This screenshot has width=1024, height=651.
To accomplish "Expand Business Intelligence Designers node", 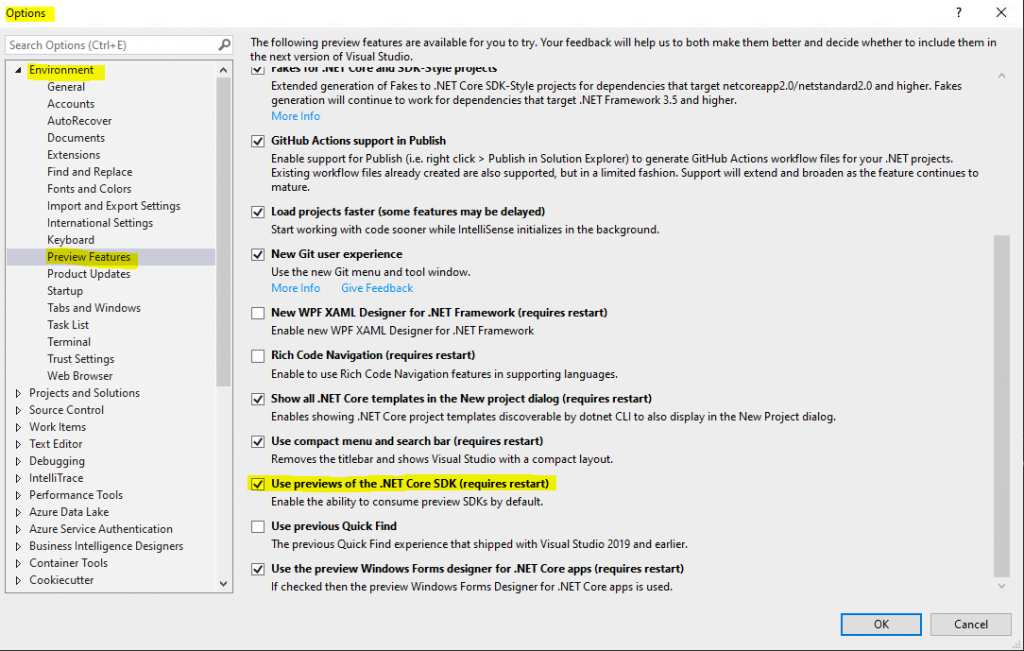I will pos(18,546).
